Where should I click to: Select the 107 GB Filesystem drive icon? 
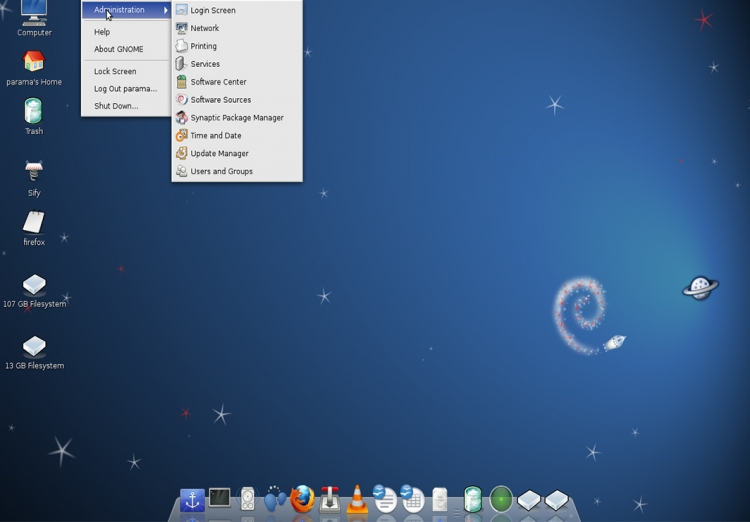click(34, 285)
